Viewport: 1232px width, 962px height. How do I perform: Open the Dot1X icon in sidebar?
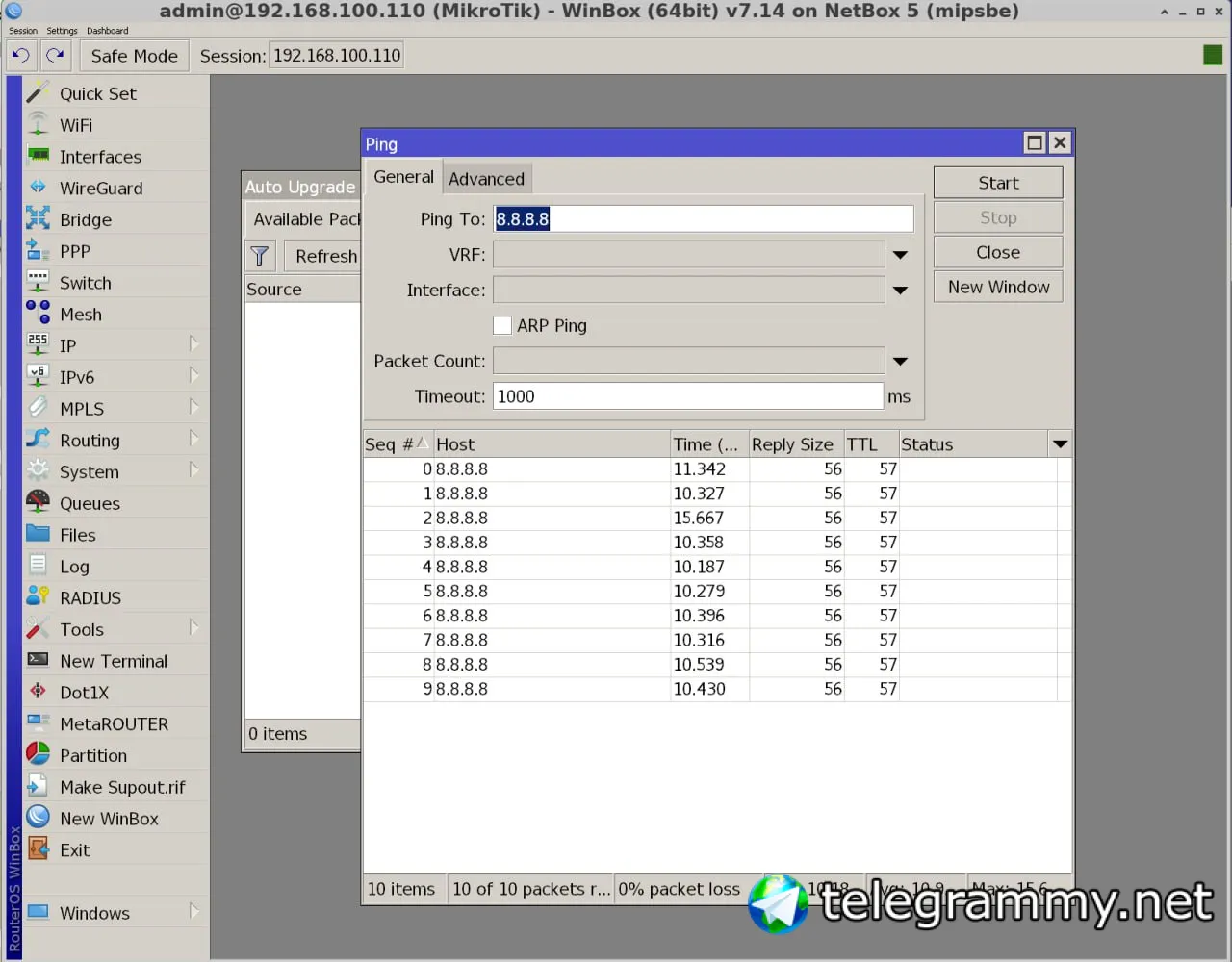(38, 692)
